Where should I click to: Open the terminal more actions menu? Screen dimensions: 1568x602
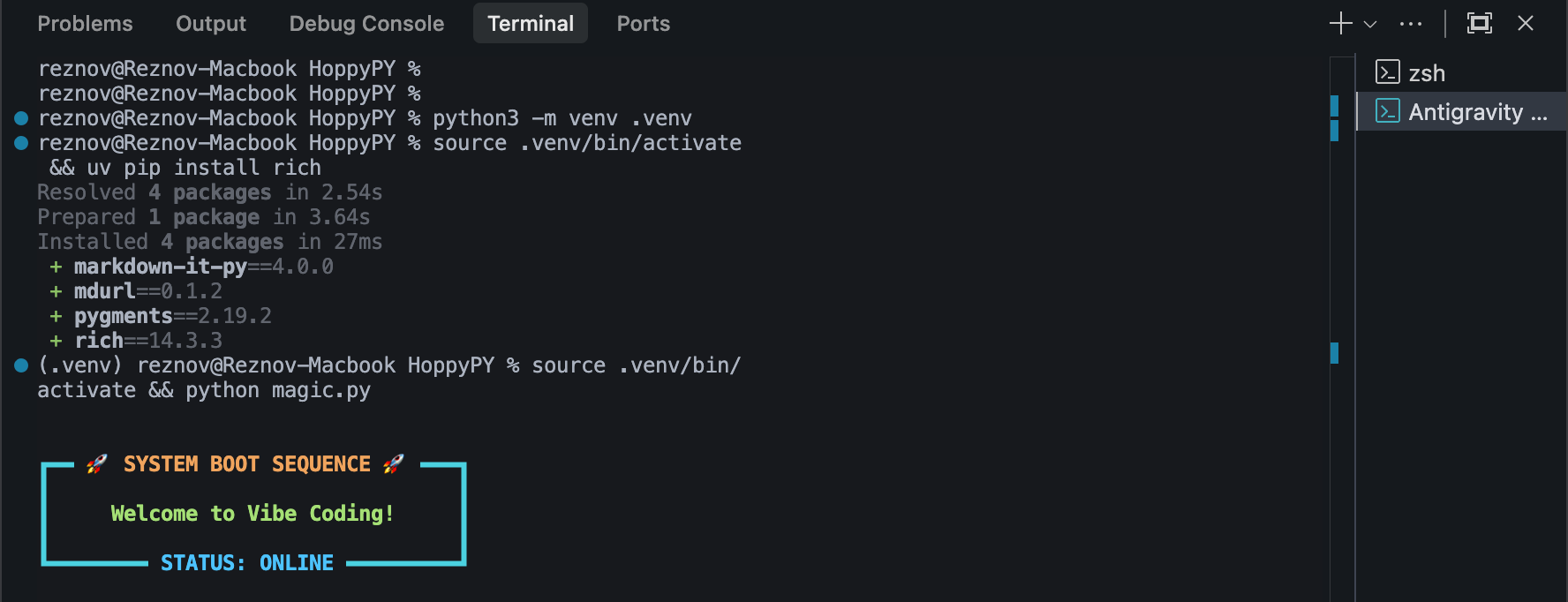coord(1410,23)
